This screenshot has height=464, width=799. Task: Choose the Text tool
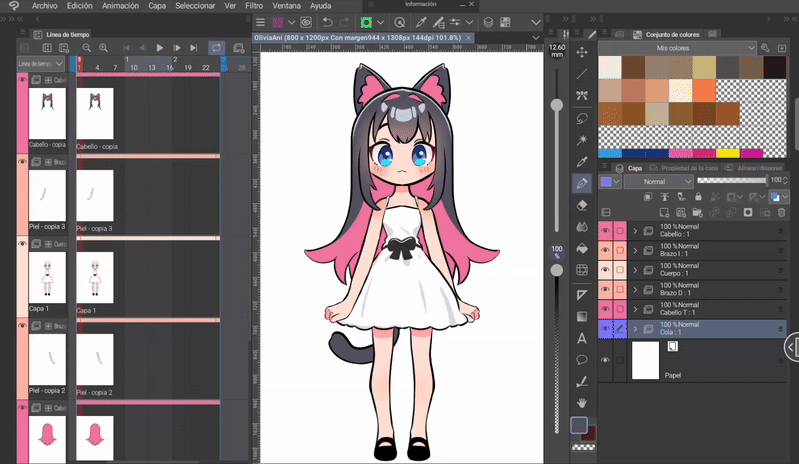[582, 338]
